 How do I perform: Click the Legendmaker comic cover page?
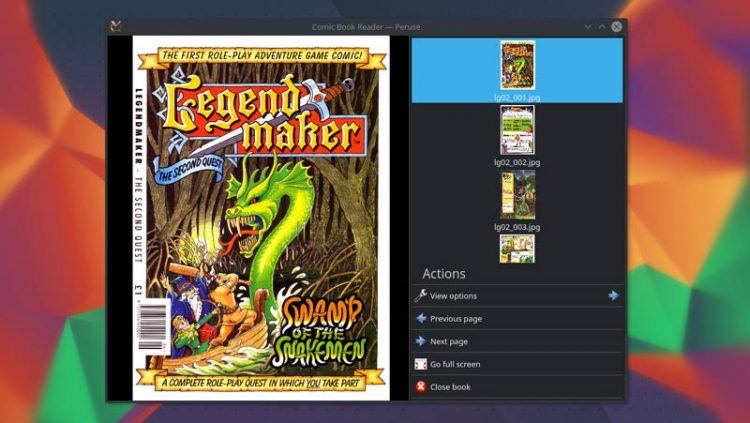pyautogui.click(x=260, y=218)
